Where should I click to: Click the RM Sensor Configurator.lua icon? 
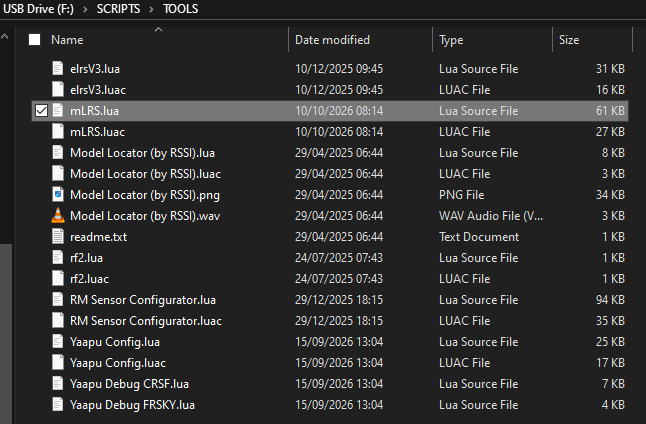58,300
